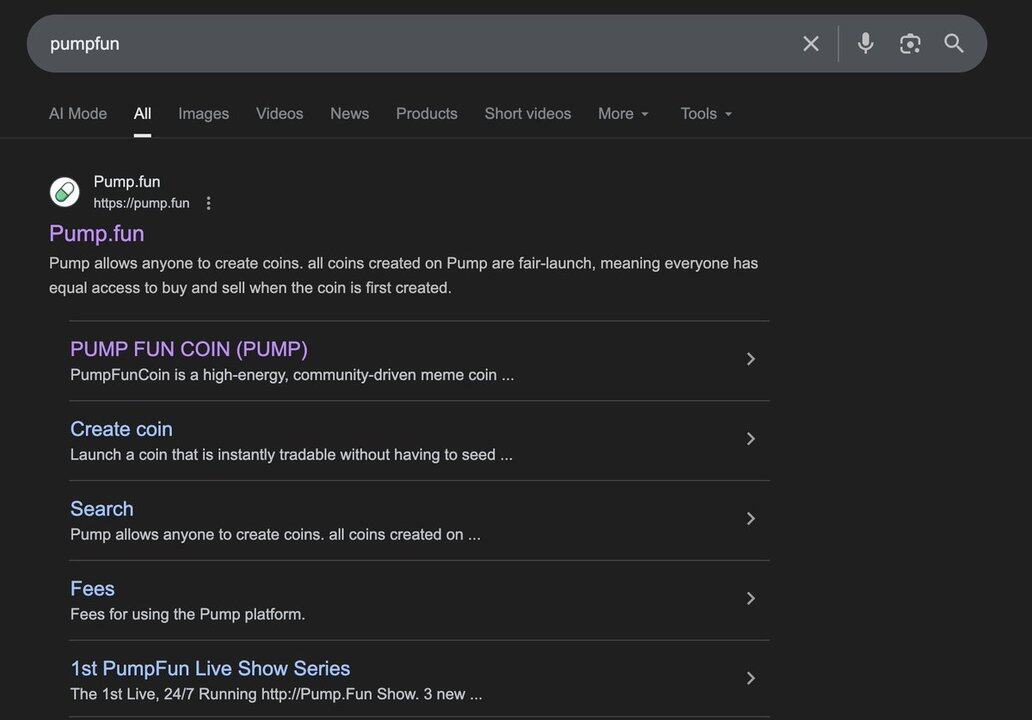
Task: Switch to AI Mode tab
Action: pos(78,114)
